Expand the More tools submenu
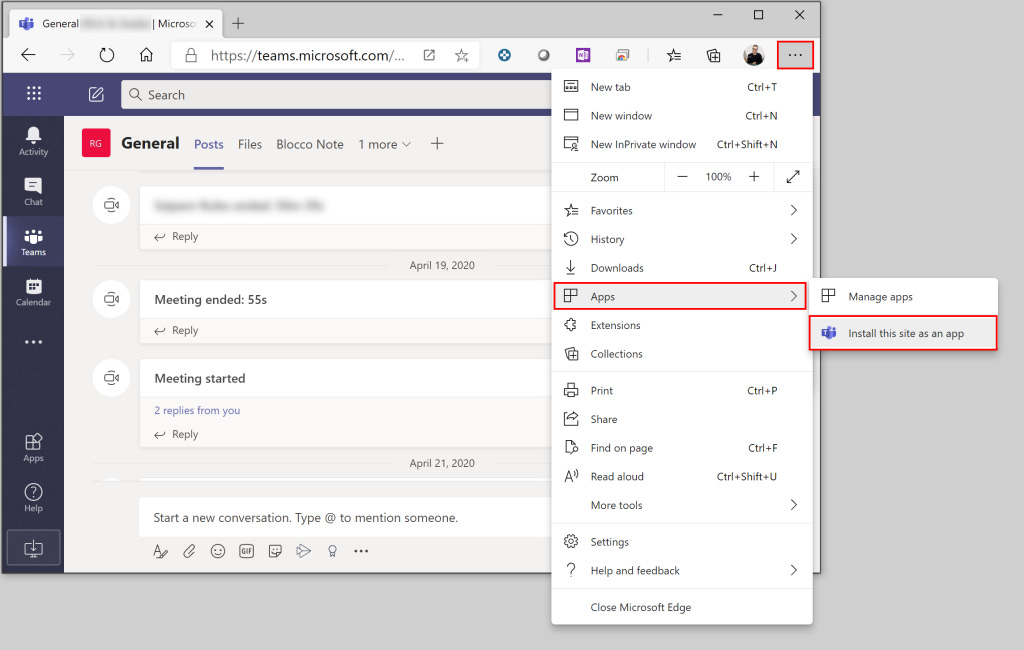1024x650 pixels. (x=682, y=505)
